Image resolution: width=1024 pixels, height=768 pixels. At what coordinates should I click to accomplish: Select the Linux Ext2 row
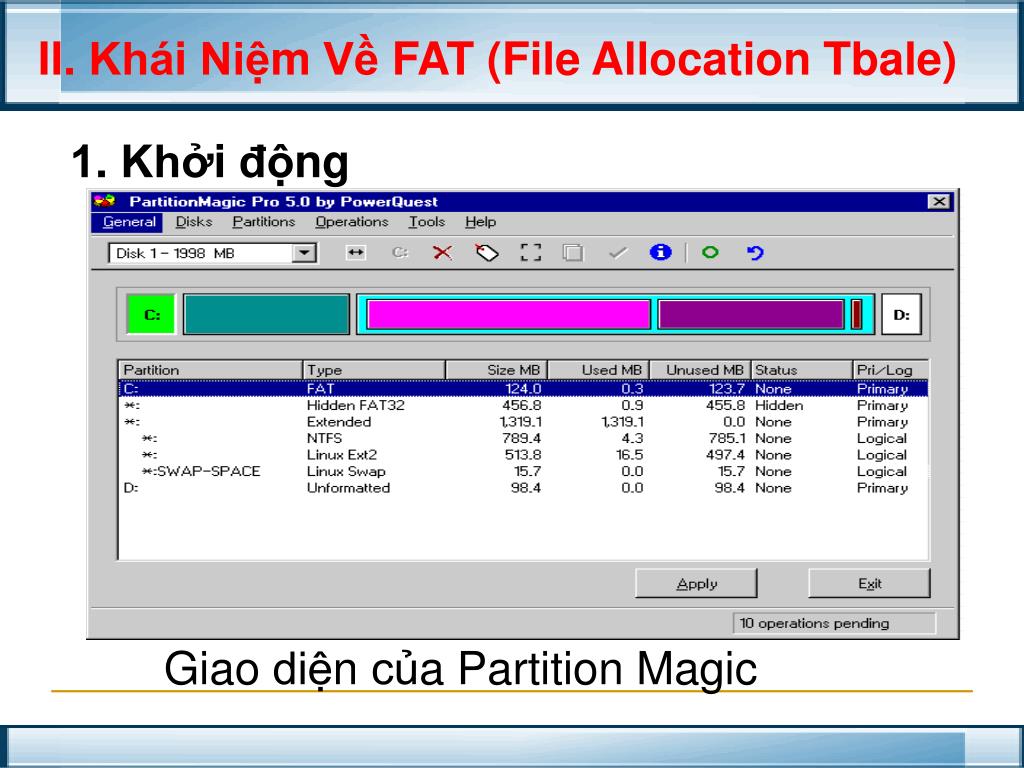pos(523,455)
